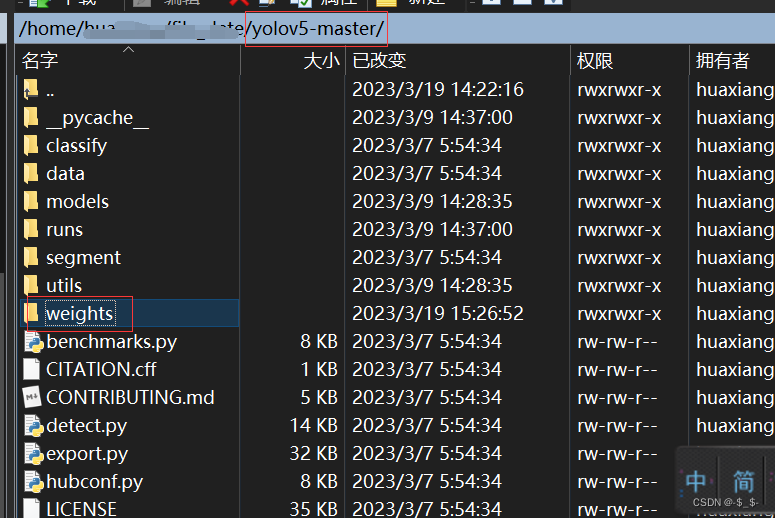Click the blank file icon beside CITATION.cff
775x518 pixels.
coord(32,370)
